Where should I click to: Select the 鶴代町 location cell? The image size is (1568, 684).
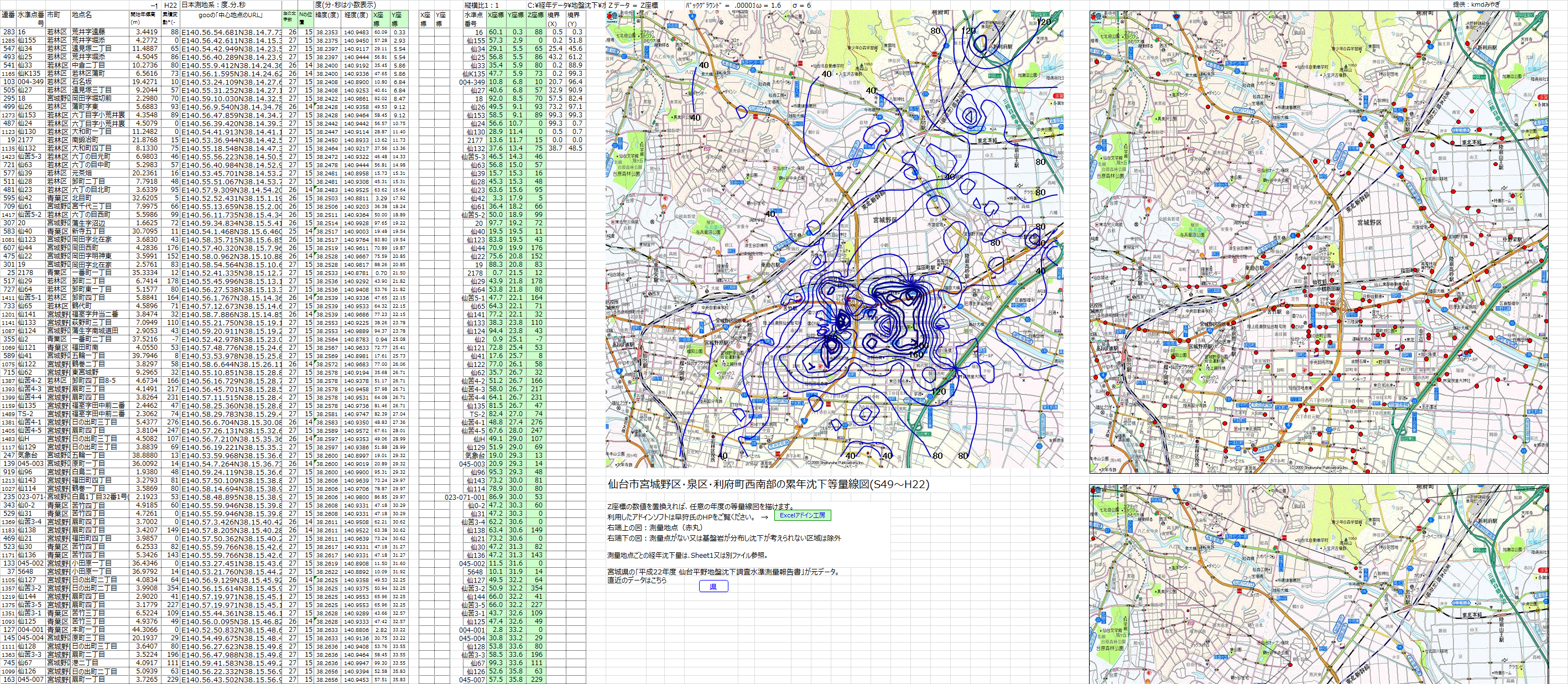[x=99, y=306]
